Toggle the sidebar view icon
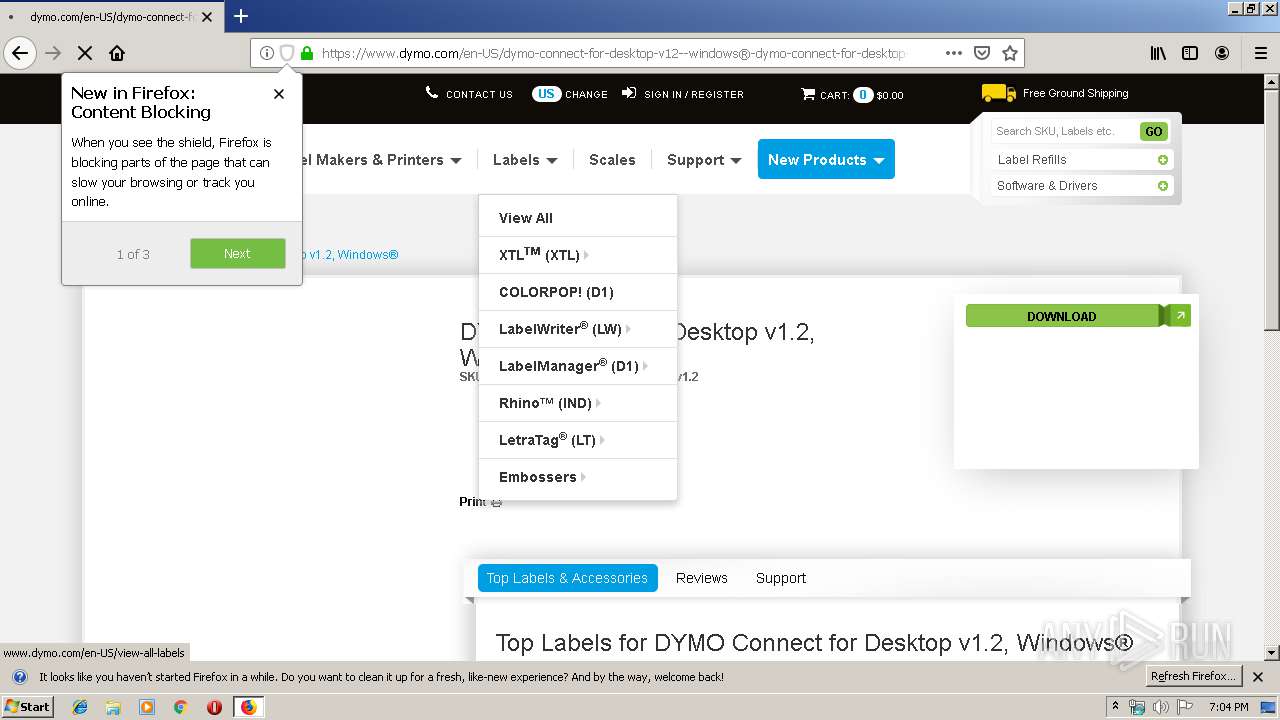1280x720 pixels. coord(1190,53)
